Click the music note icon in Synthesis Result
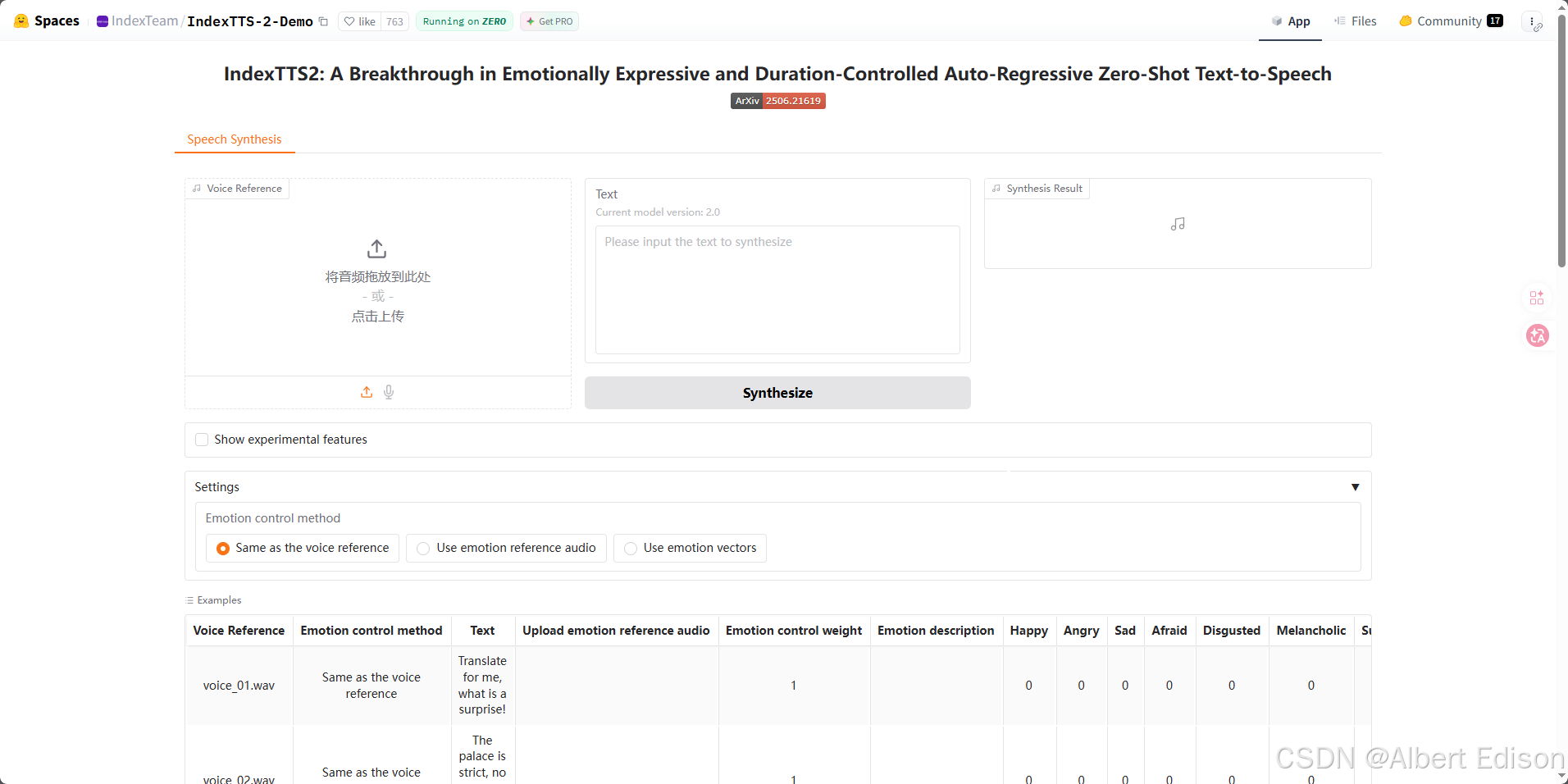1568x784 pixels. coord(1178,224)
